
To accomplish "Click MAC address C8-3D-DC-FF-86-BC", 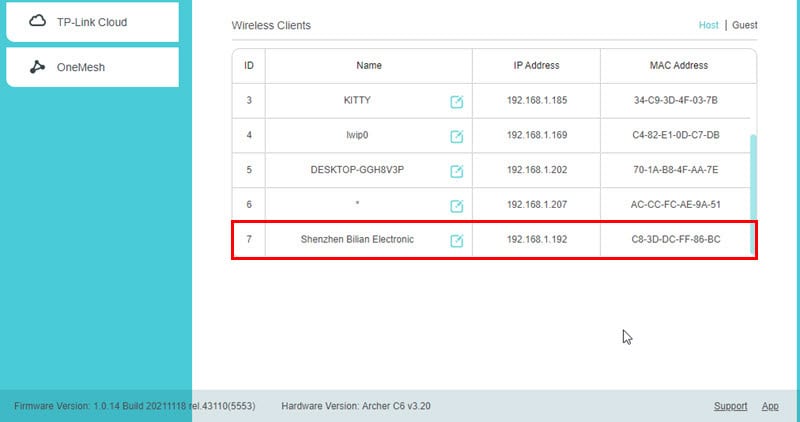I will [676, 239].
